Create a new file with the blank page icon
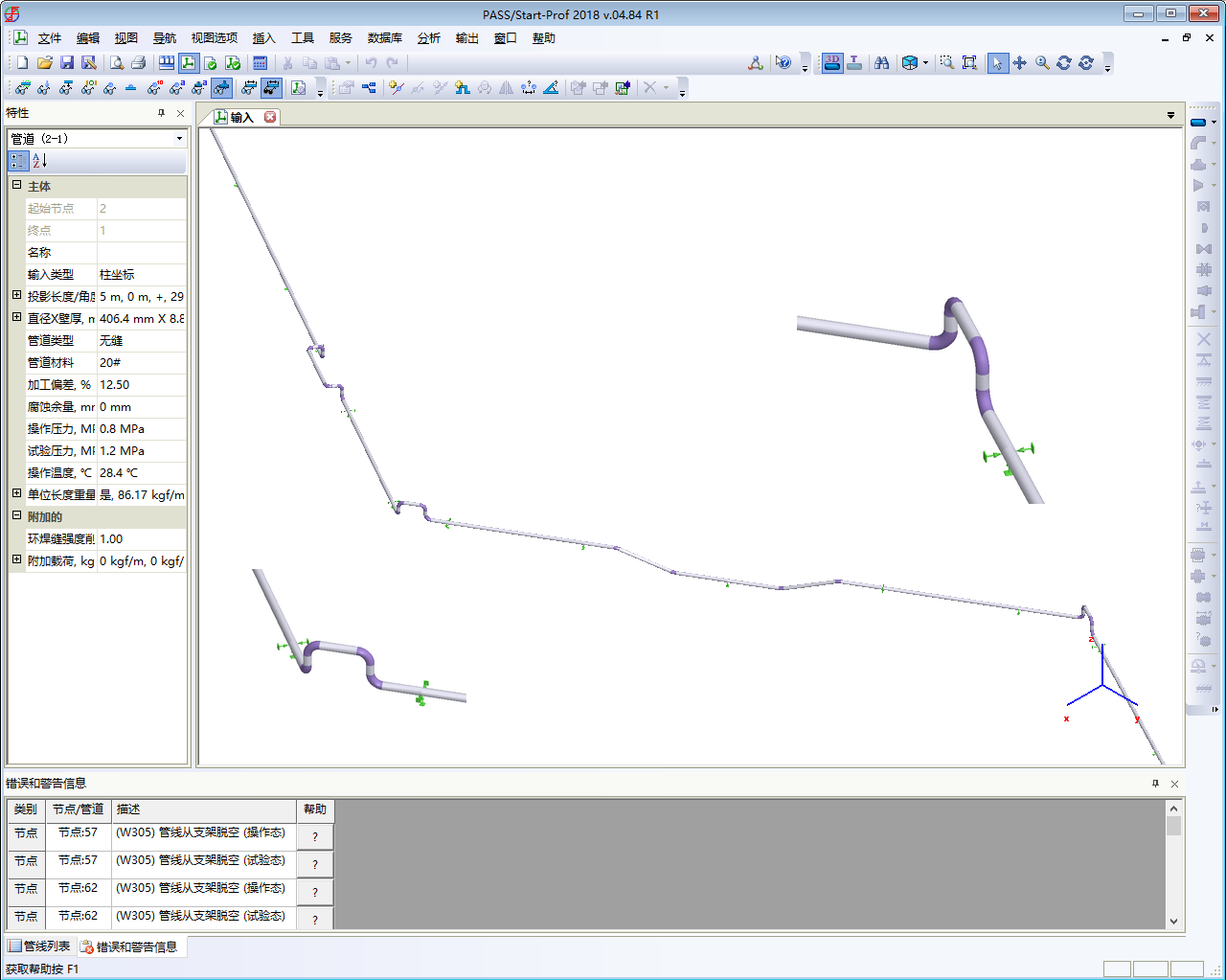This screenshot has width=1226, height=980. tap(22, 62)
